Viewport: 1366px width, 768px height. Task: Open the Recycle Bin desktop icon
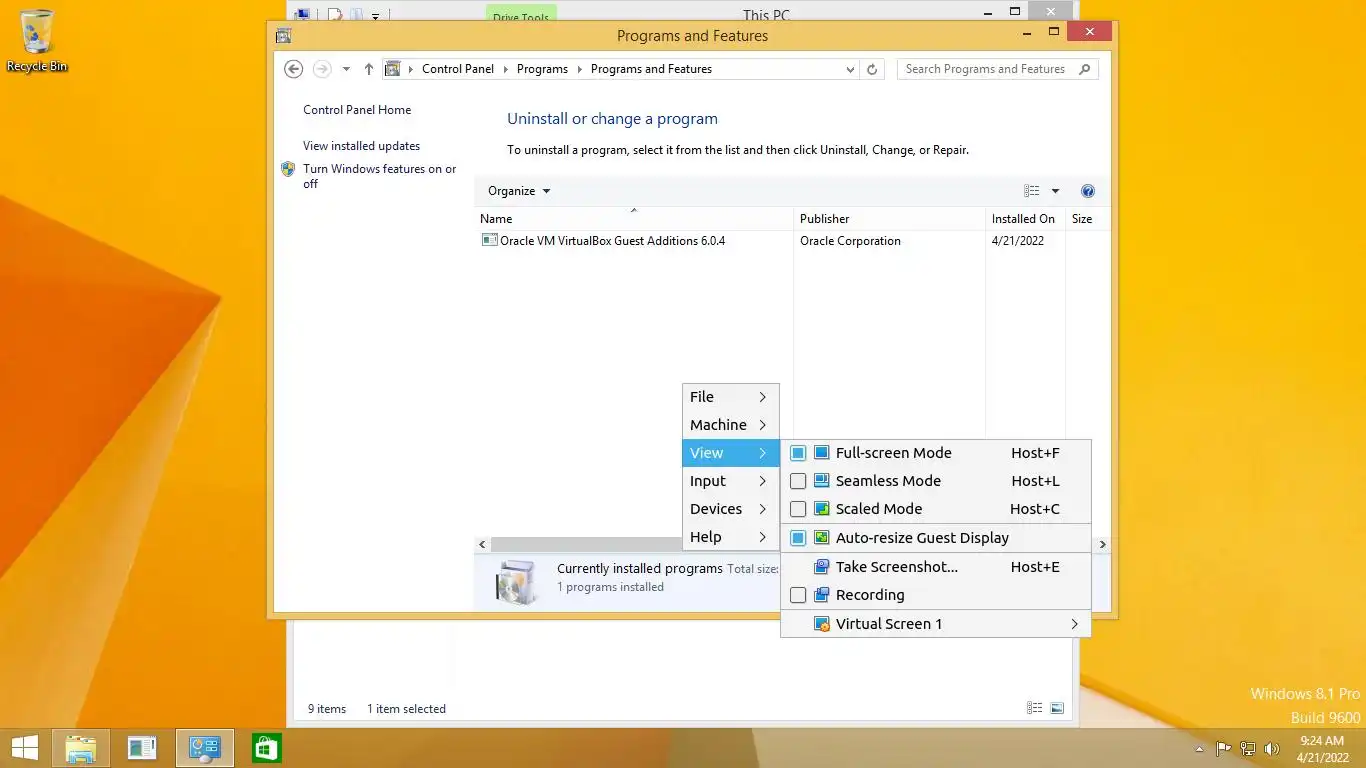[37, 41]
